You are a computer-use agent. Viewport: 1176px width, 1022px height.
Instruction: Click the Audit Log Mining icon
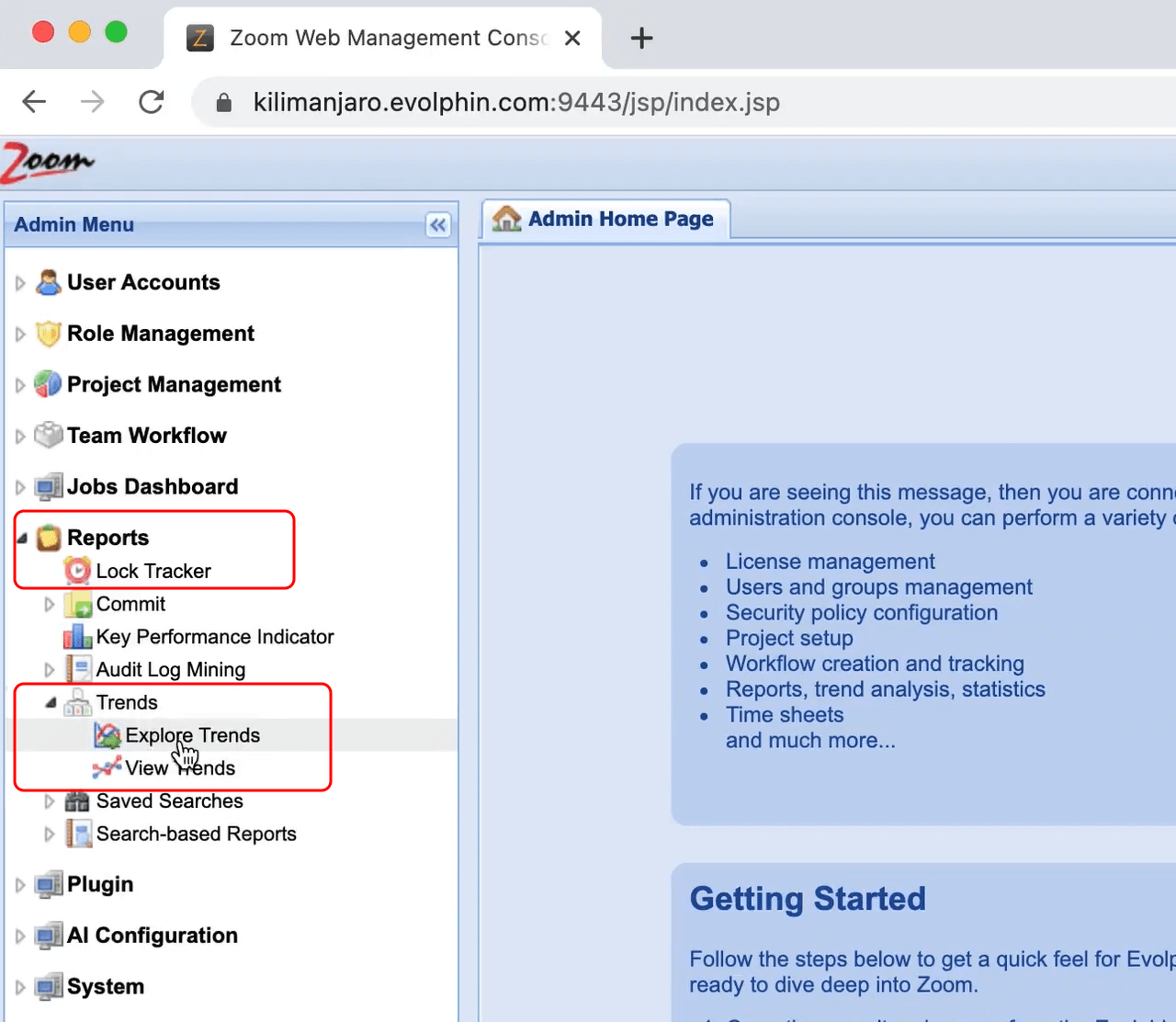pos(78,669)
